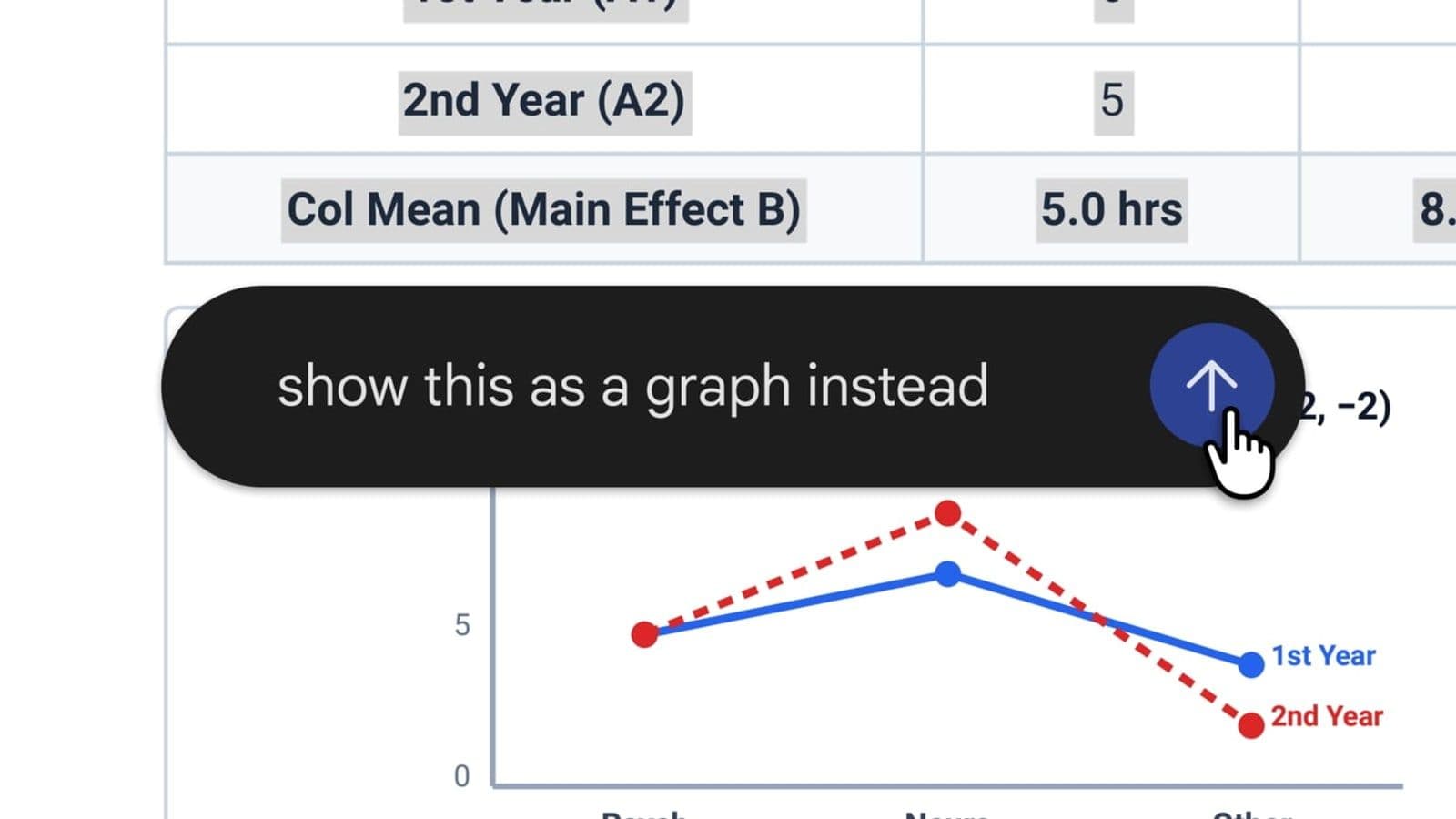The image size is (1456, 819).
Task: Click the 'Col Mean (Main Effect B)' cell
Action: [x=543, y=209]
